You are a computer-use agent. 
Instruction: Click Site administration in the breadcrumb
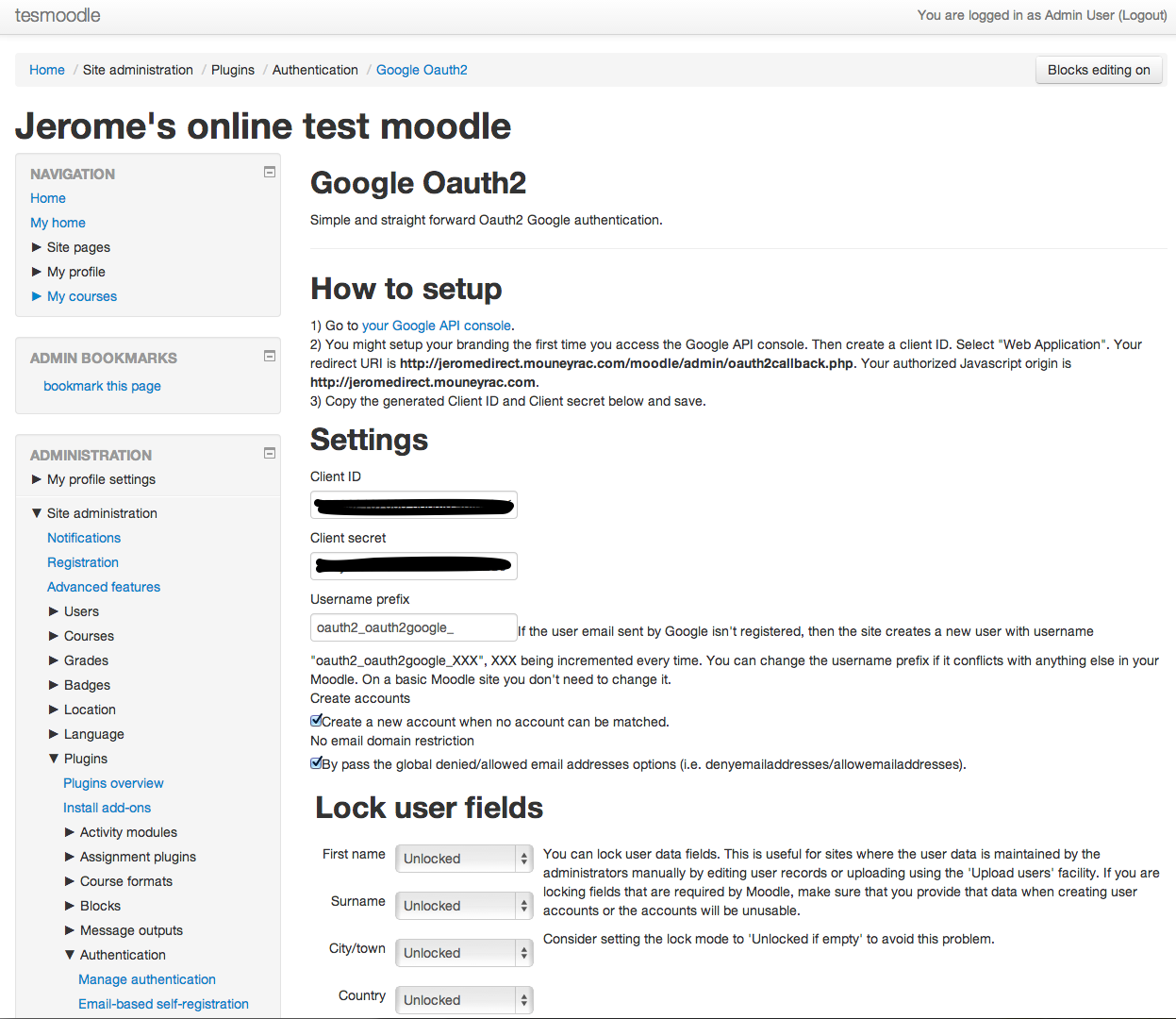tap(138, 70)
